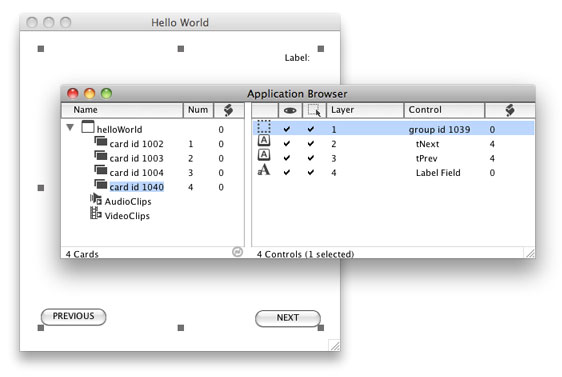Click the "Label:" field in Hello World
562x377 pixels.
[297, 58]
